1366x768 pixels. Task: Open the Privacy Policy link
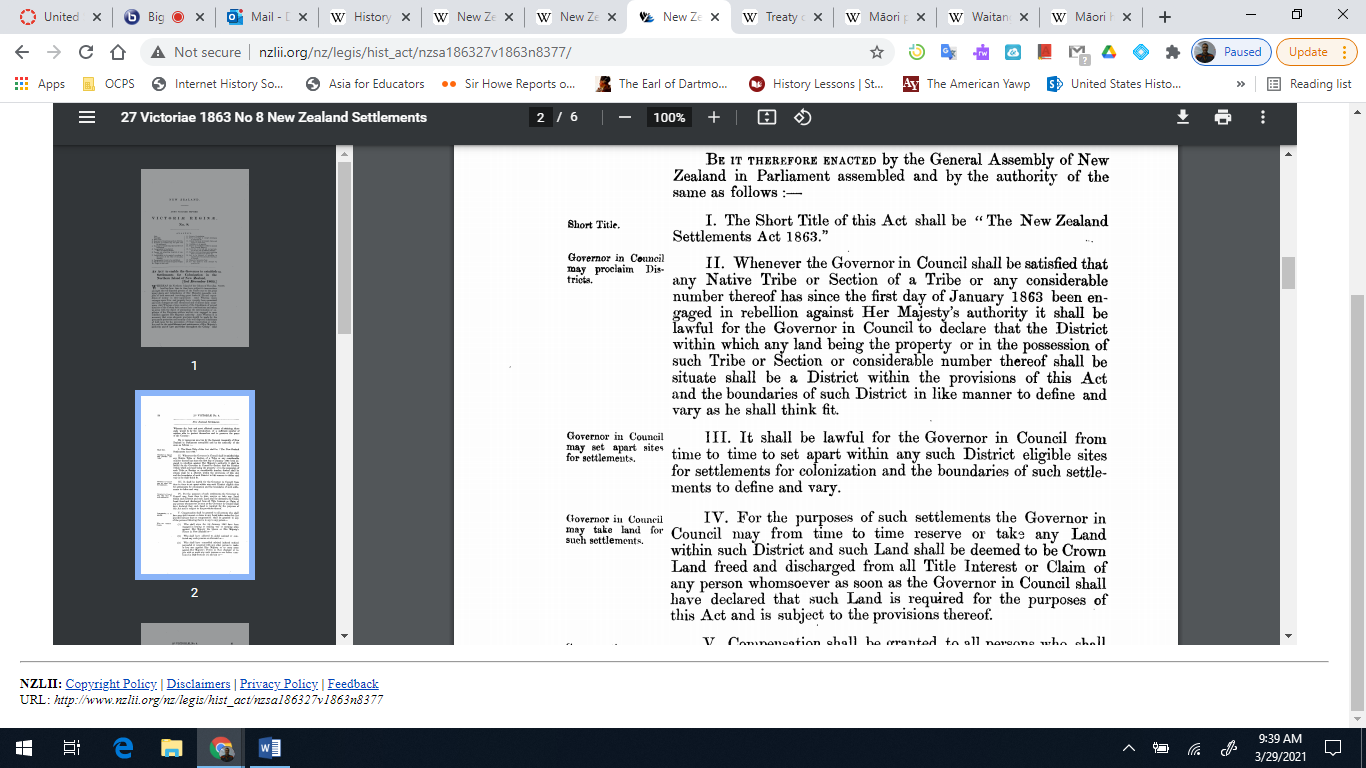coord(279,684)
